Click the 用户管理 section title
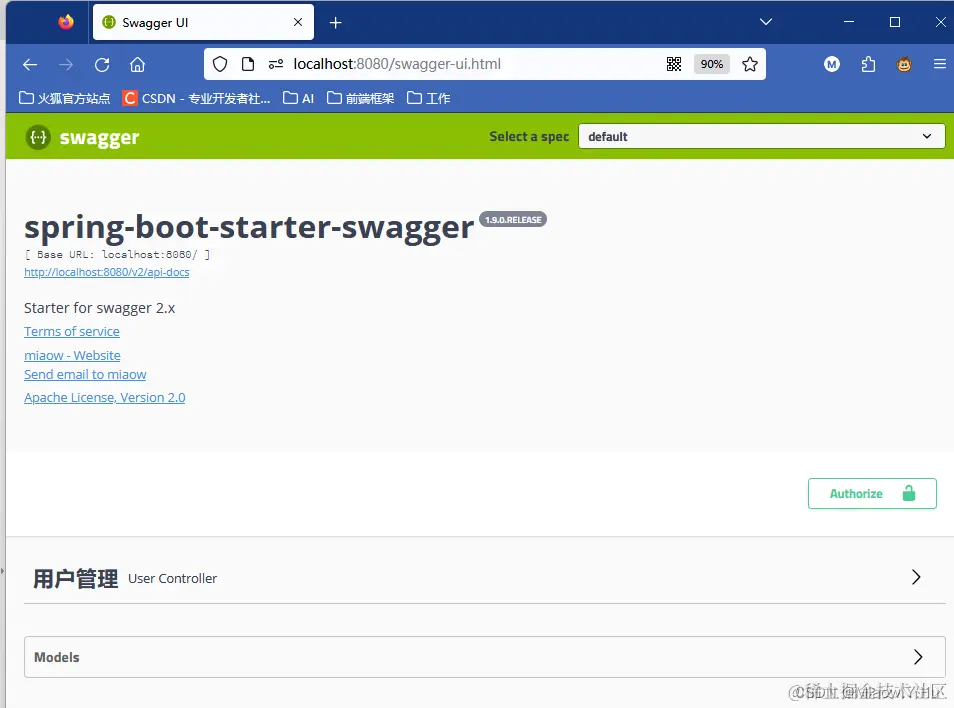Viewport: 954px width, 708px height. 75,578
